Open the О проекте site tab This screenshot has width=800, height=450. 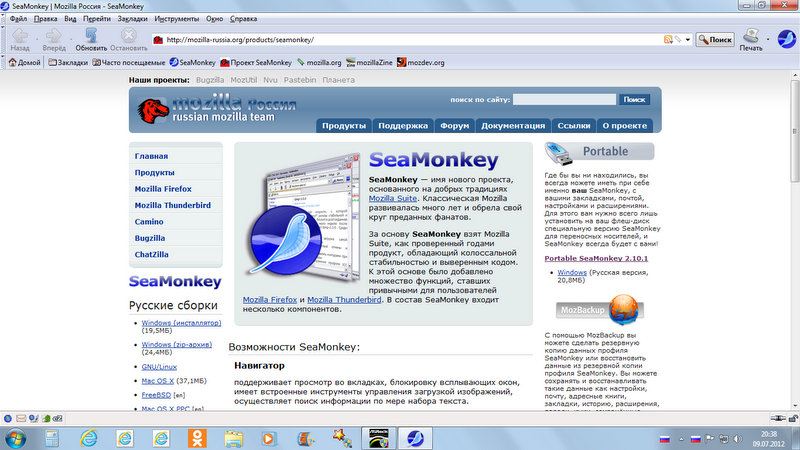pos(624,126)
